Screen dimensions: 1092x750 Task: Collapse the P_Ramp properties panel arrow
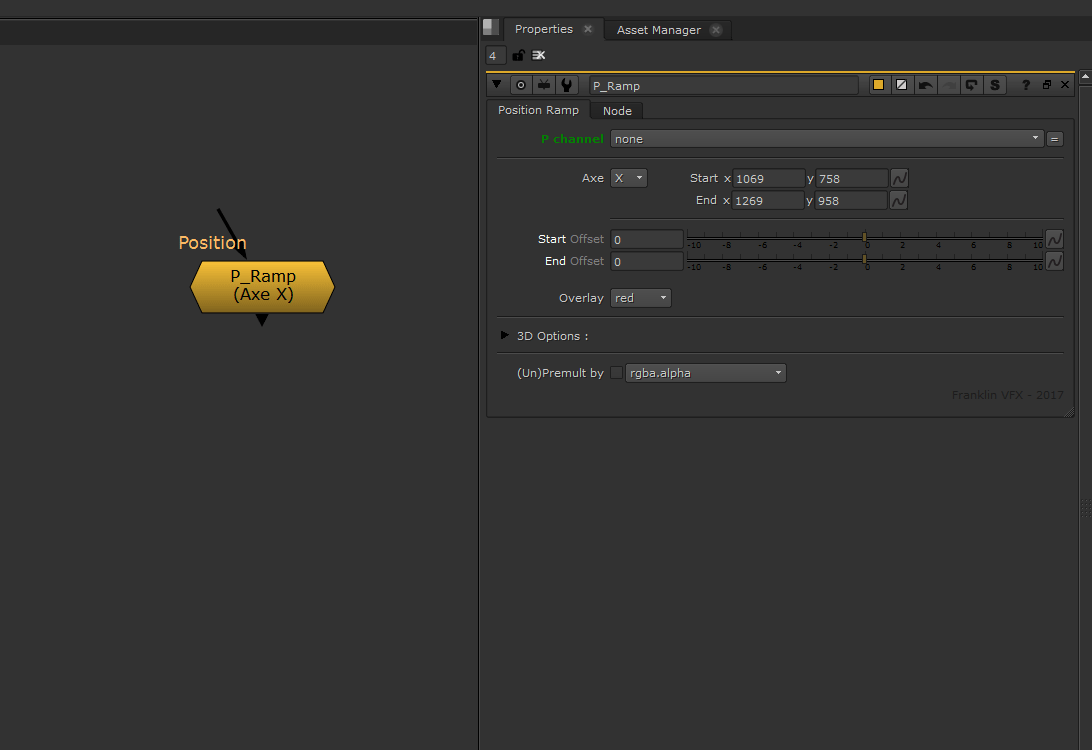click(x=497, y=84)
